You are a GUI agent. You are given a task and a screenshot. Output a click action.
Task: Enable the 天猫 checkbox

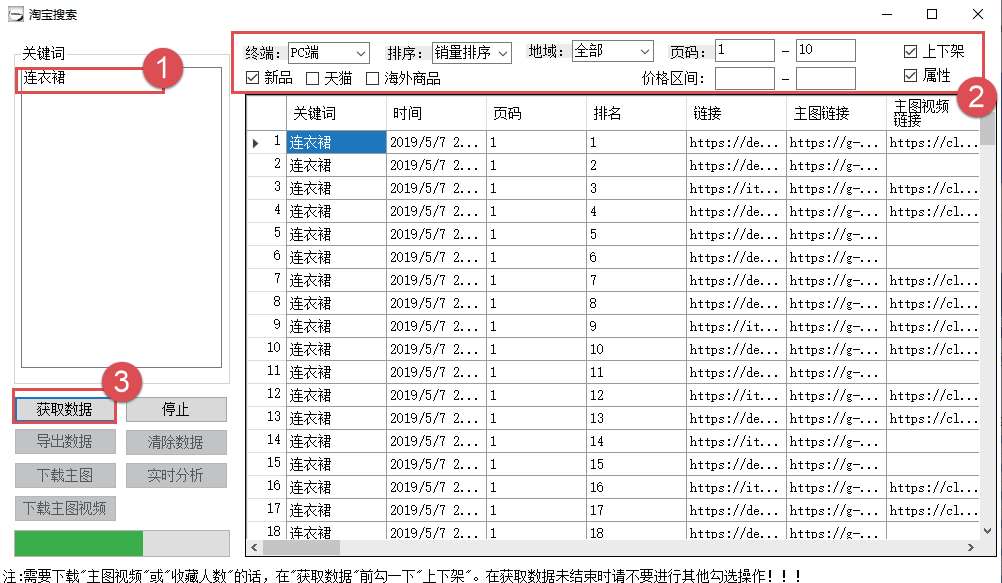312,79
